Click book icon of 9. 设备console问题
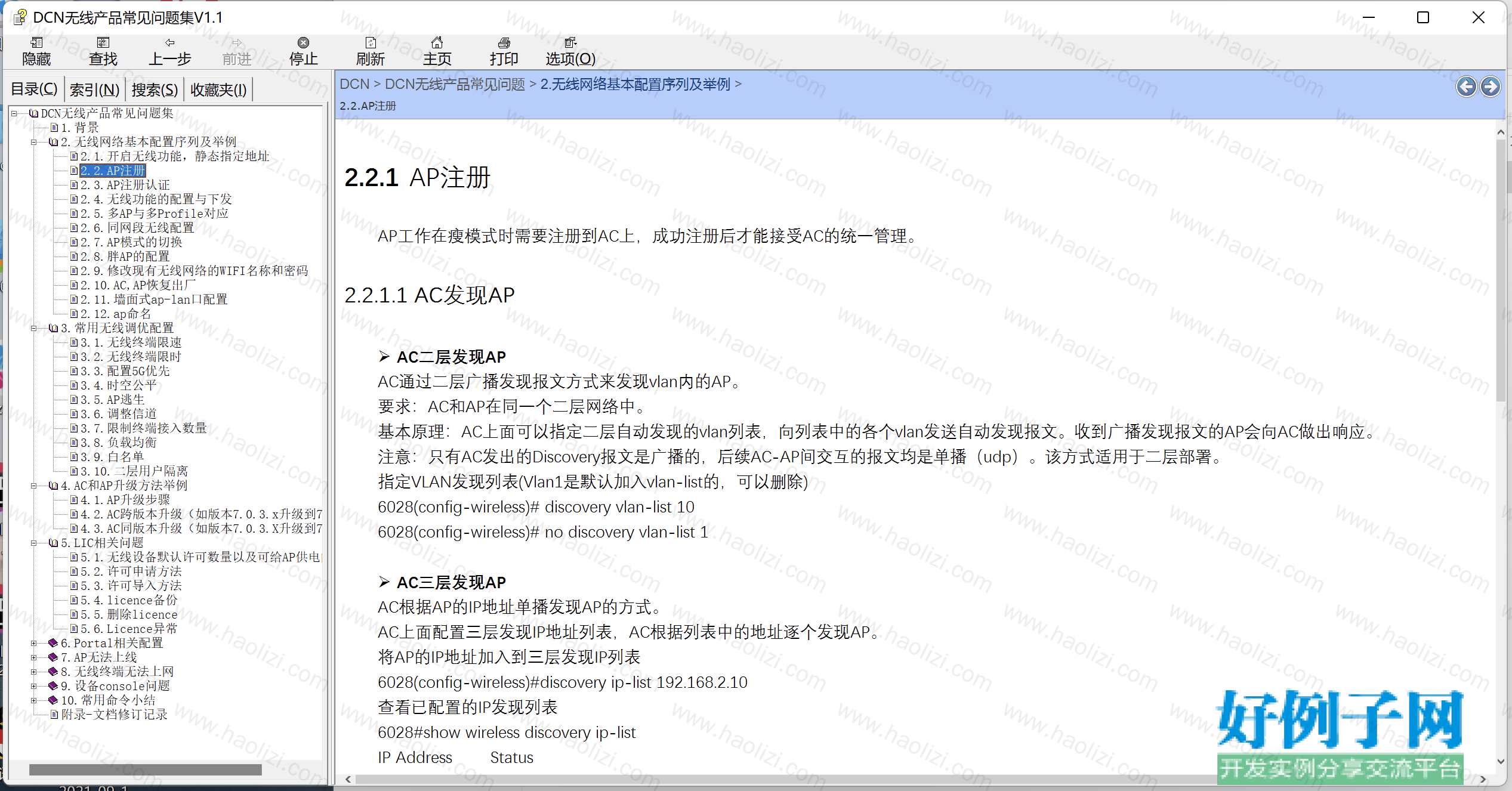Image resolution: width=1512 pixels, height=791 pixels. [53, 685]
